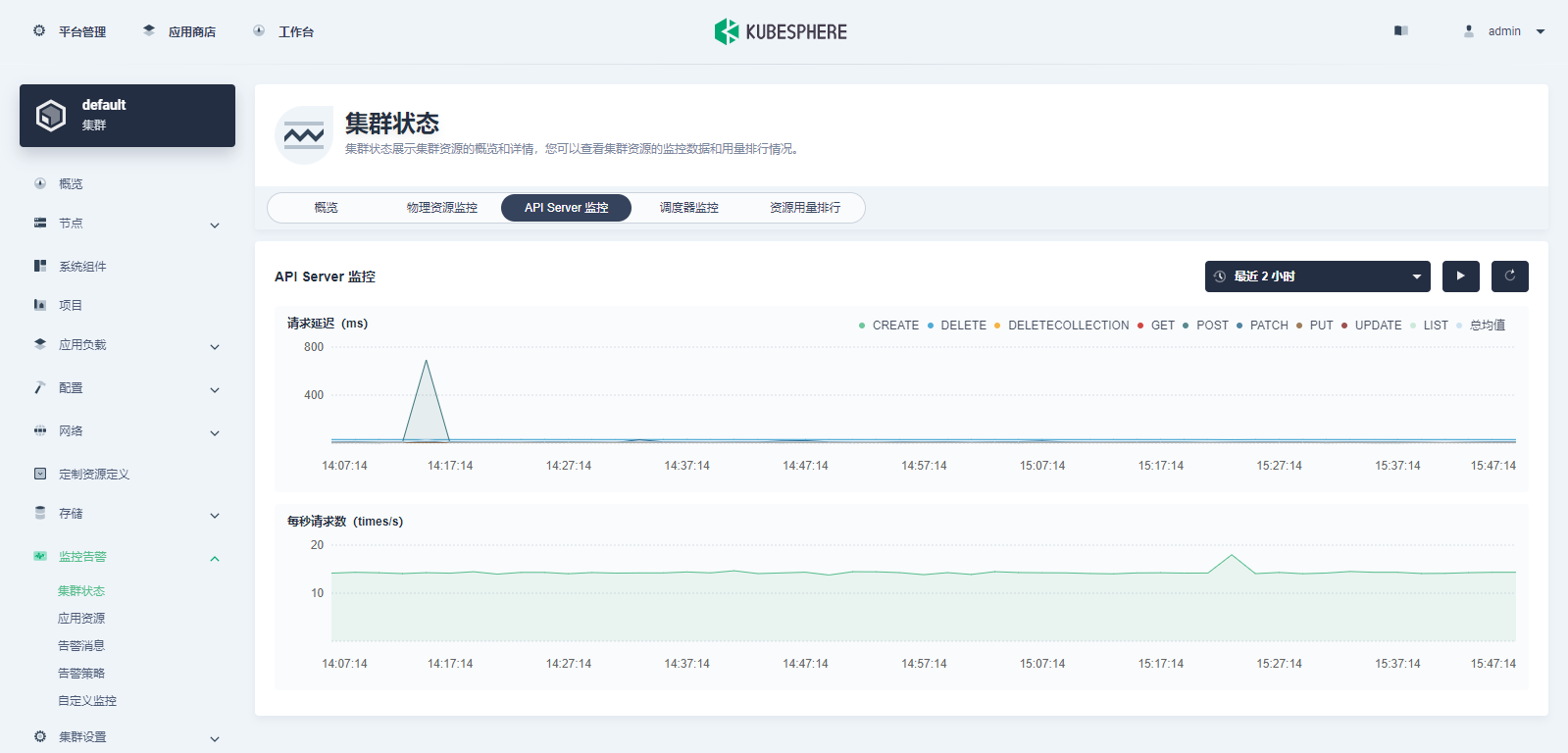Click the 存储 storage sidebar icon
1568x753 pixels.
[40, 513]
